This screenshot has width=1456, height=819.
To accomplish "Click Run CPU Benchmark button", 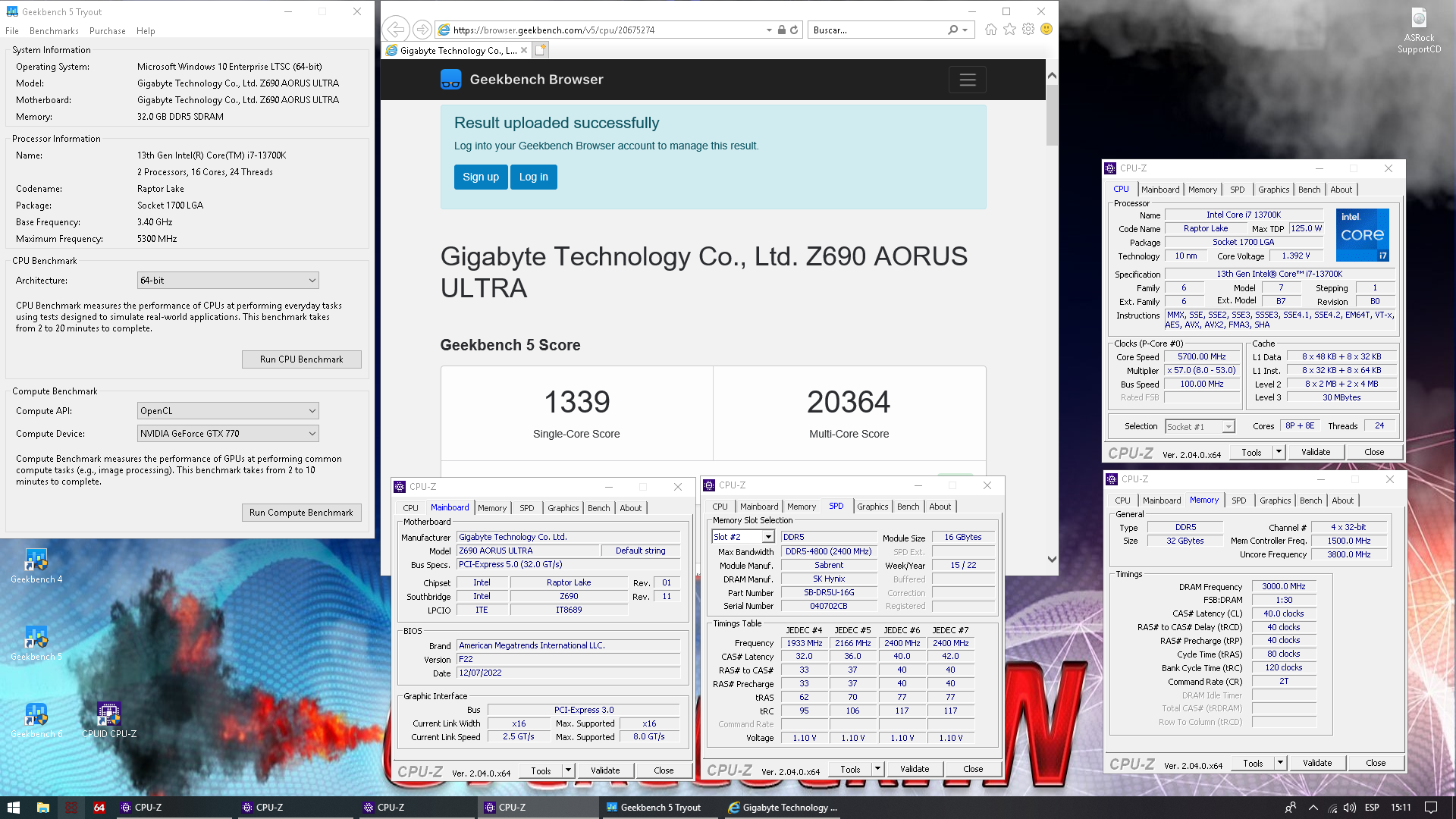I will (301, 359).
